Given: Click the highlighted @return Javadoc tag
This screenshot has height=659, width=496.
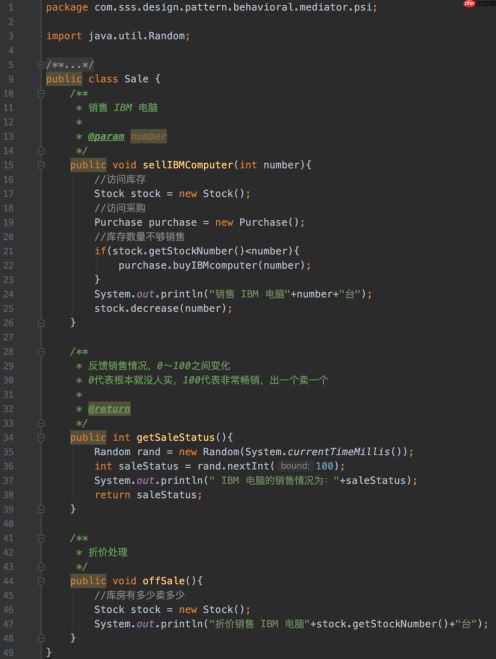Looking at the screenshot, I should point(109,409).
